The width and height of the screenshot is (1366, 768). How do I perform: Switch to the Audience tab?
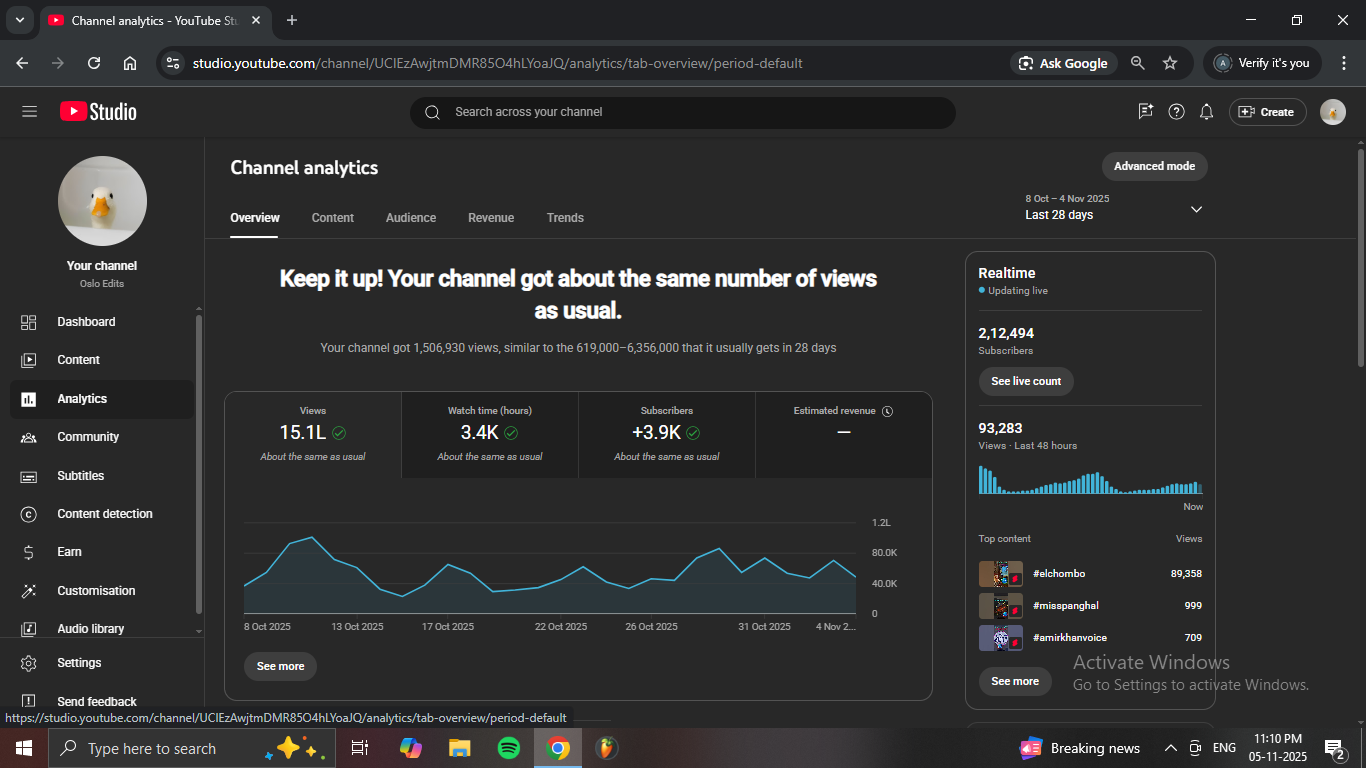click(411, 218)
